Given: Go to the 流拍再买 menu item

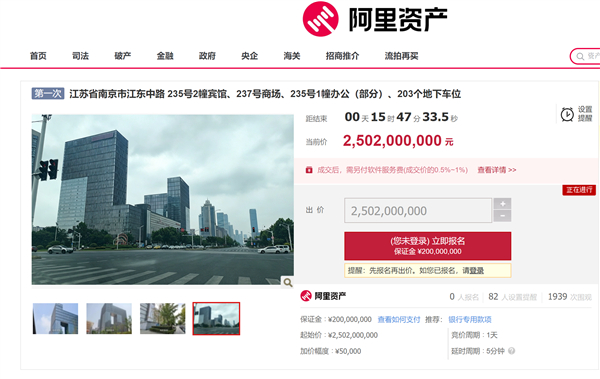Looking at the screenshot, I should point(401,56).
